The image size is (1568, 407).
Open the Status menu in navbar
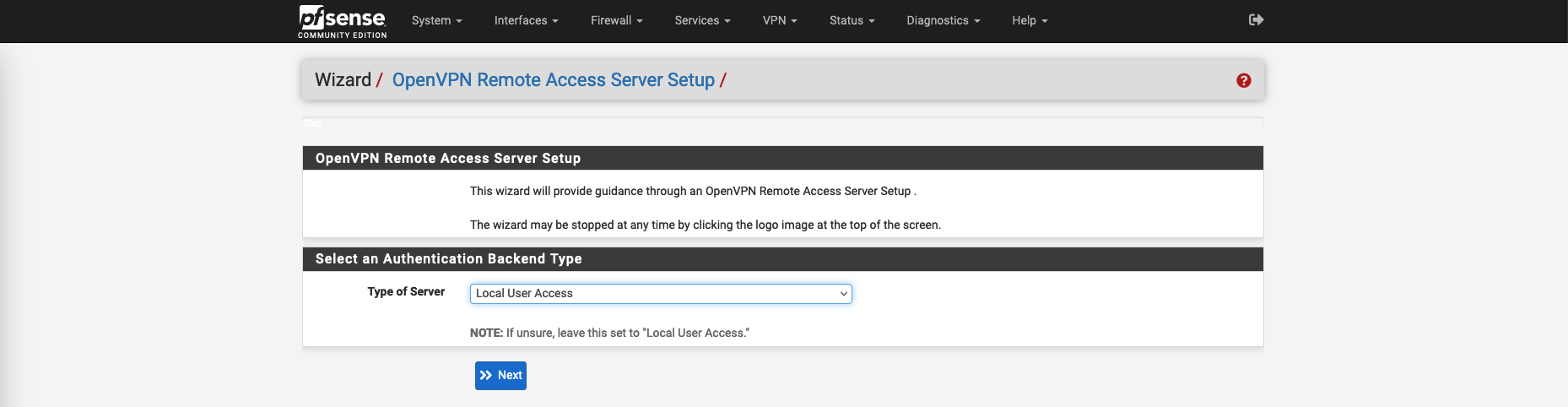[x=852, y=20]
